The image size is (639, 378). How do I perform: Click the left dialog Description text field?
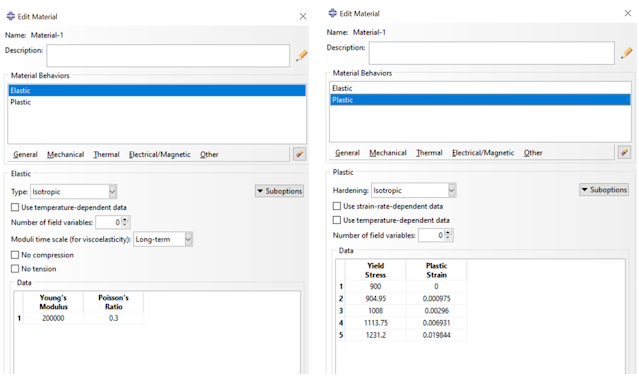[168, 56]
